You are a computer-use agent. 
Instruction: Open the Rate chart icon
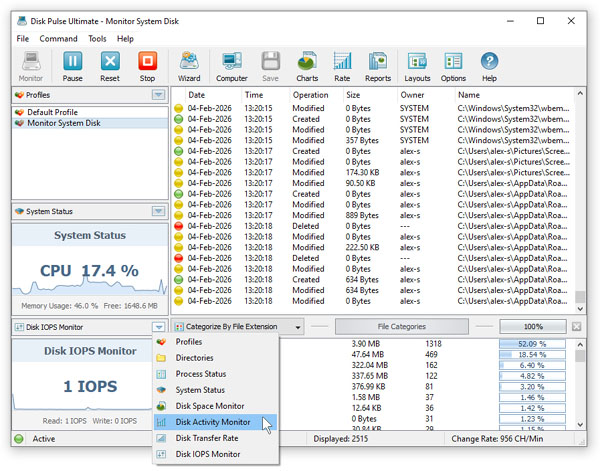(342, 66)
